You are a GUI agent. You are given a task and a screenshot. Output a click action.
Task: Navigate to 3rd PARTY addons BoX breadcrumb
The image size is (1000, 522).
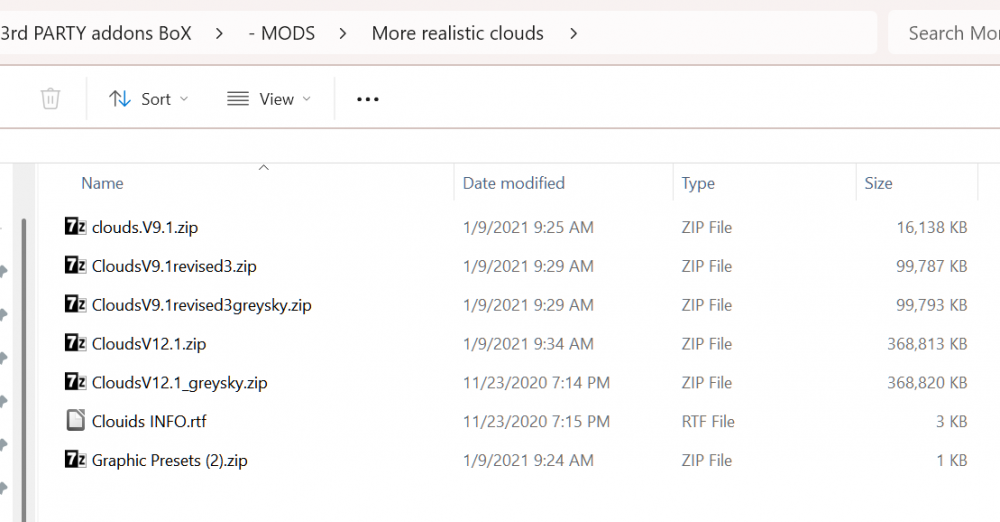pyautogui.click(x=95, y=33)
